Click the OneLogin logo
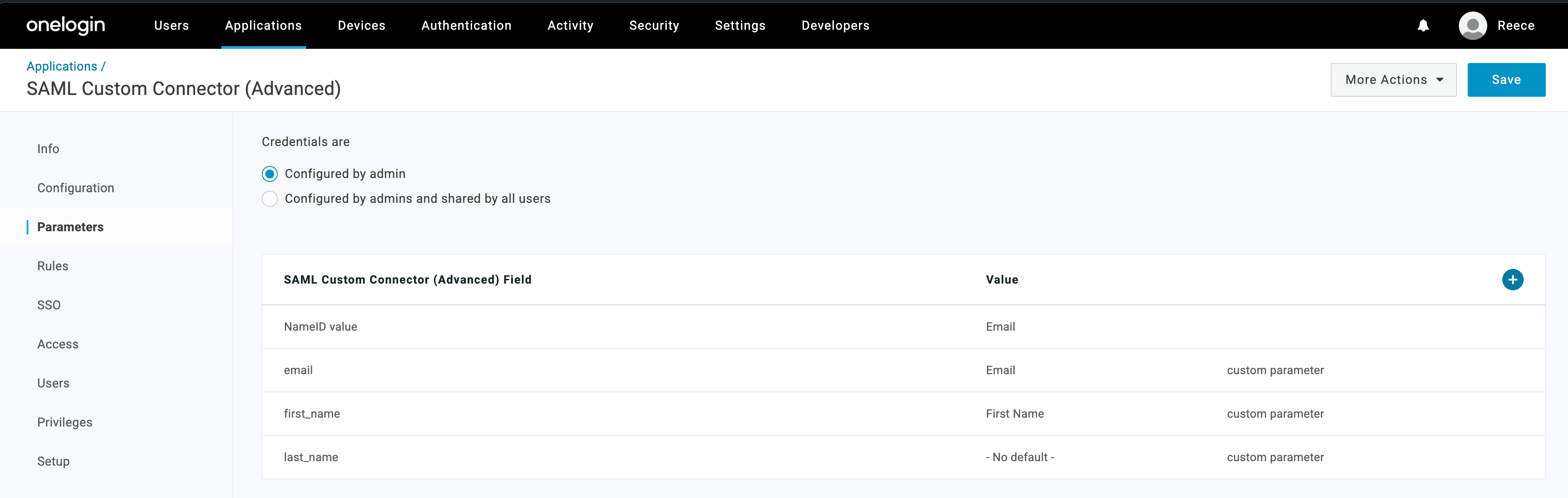Image resolution: width=1568 pixels, height=498 pixels. (x=66, y=25)
